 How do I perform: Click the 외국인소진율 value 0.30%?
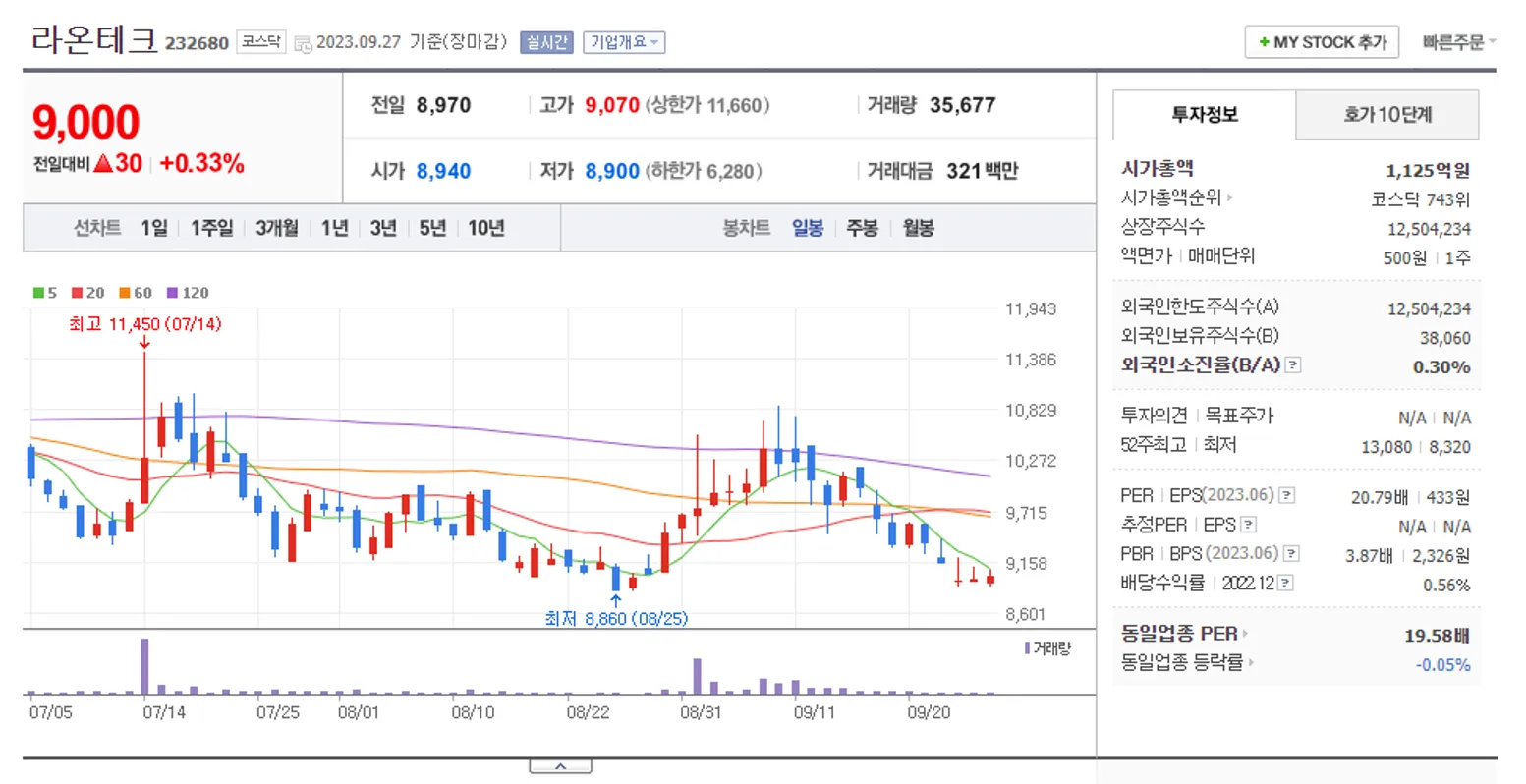point(1441,366)
